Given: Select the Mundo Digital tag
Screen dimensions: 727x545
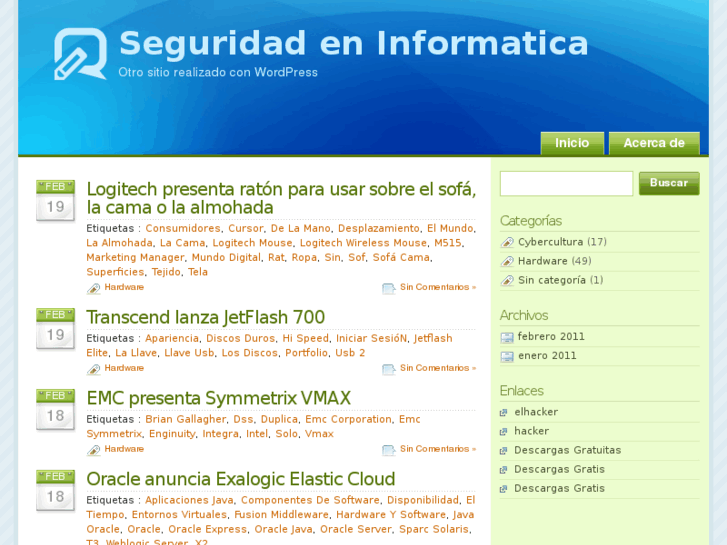Looking at the screenshot, I should (x=226, y=257).
